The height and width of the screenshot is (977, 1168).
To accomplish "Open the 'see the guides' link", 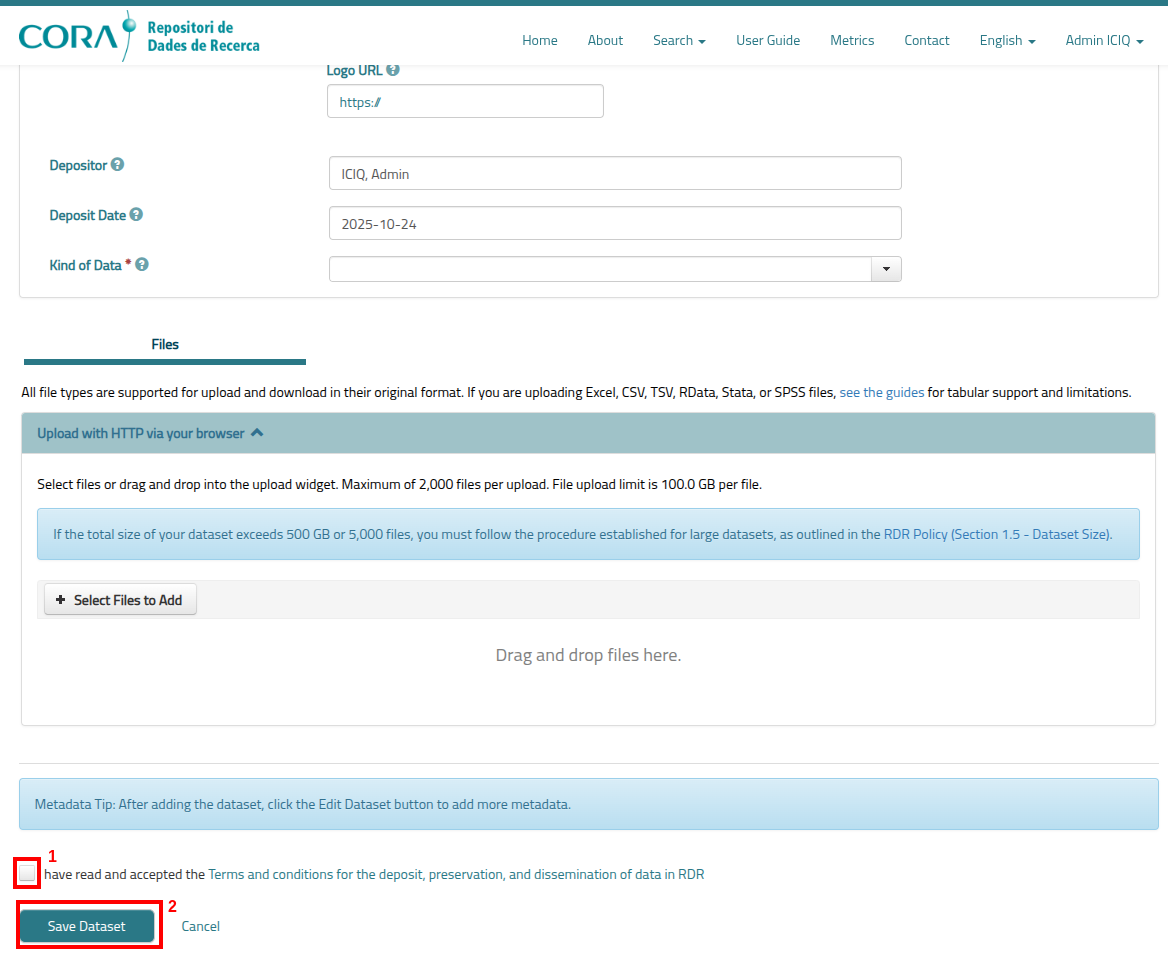I will (881, 392).
